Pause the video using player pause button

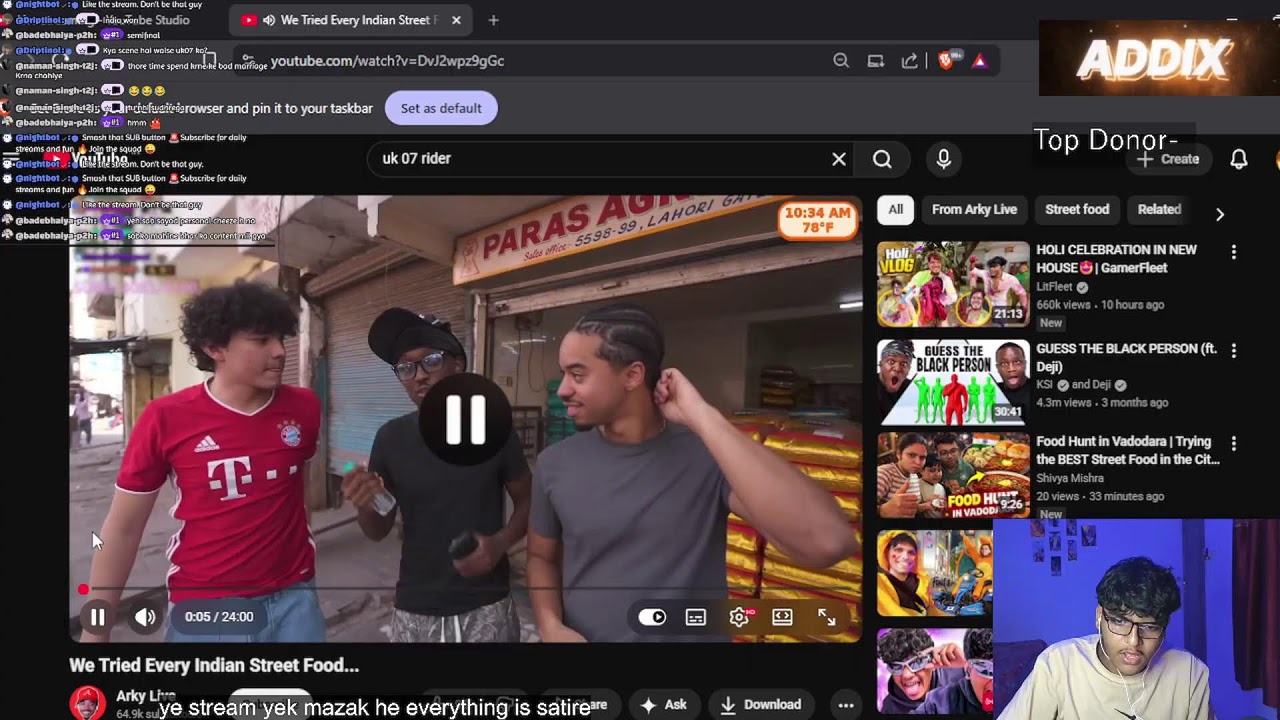coord(97,617)
